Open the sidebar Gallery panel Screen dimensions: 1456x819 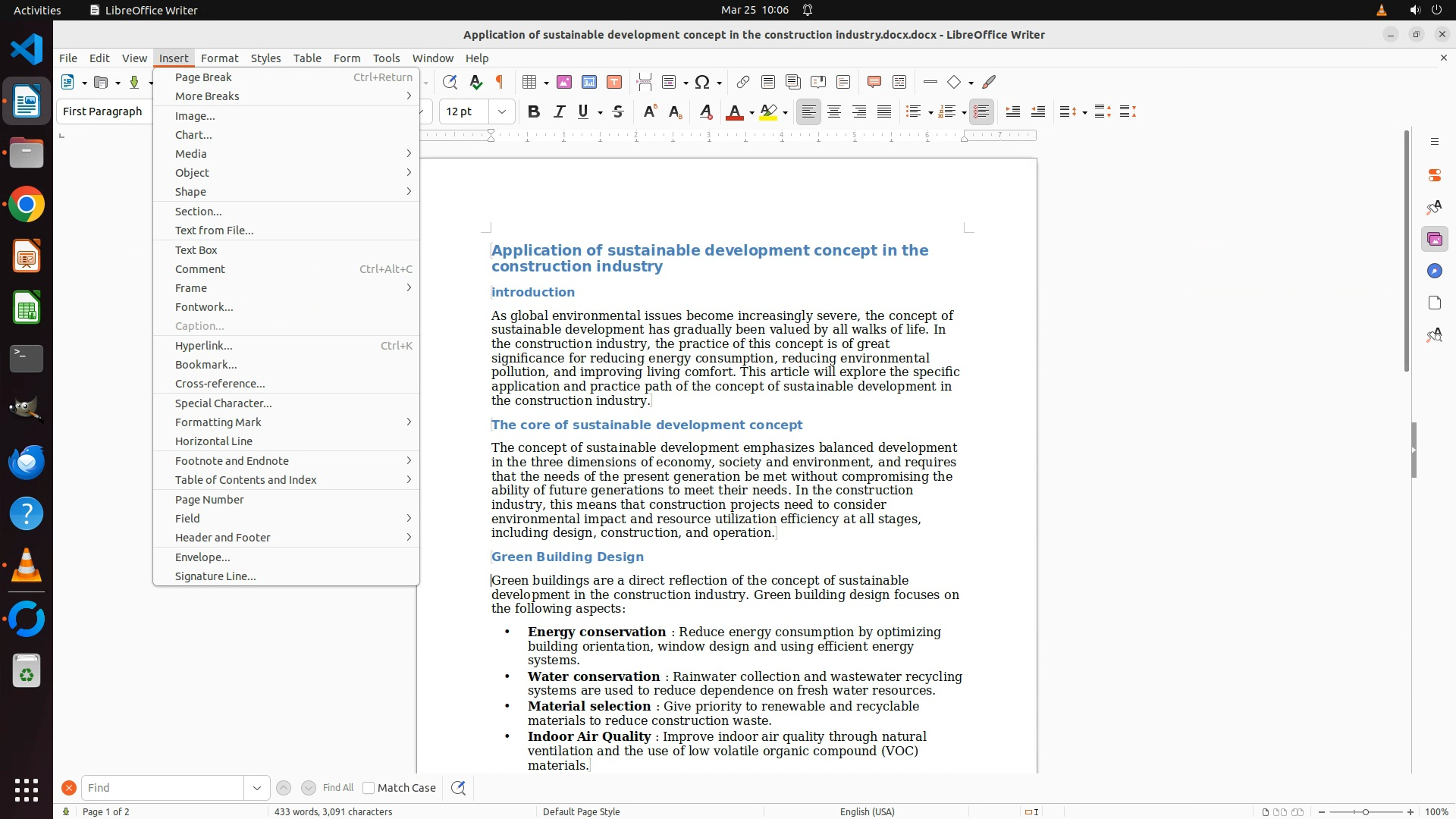click(x=1434, y=240)
